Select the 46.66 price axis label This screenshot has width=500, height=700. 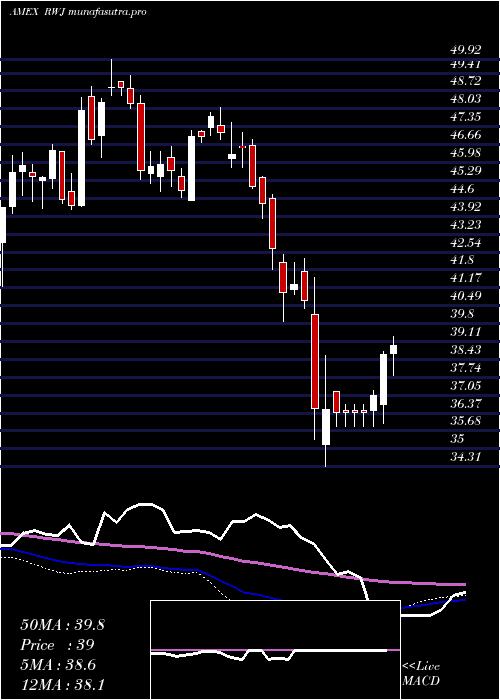point(466,135)
